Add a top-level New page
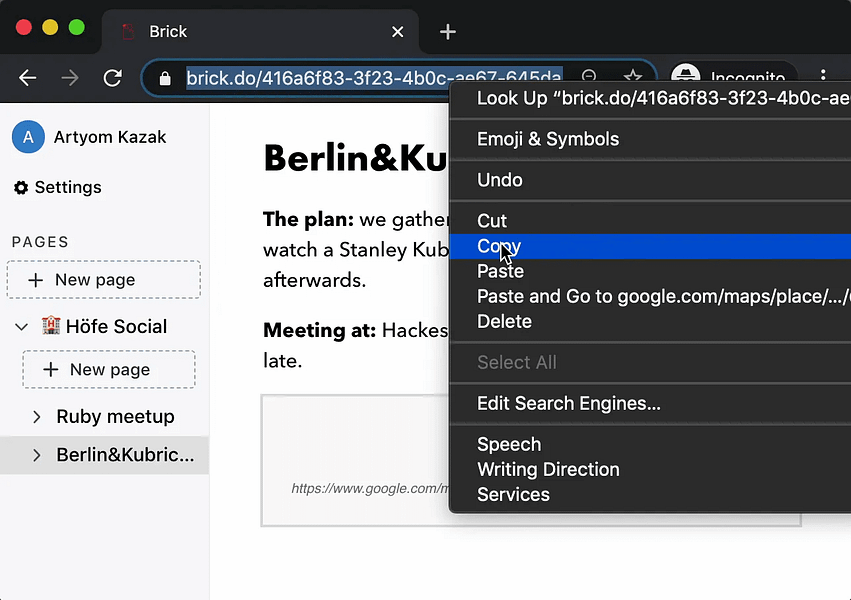 pos(104,280)
